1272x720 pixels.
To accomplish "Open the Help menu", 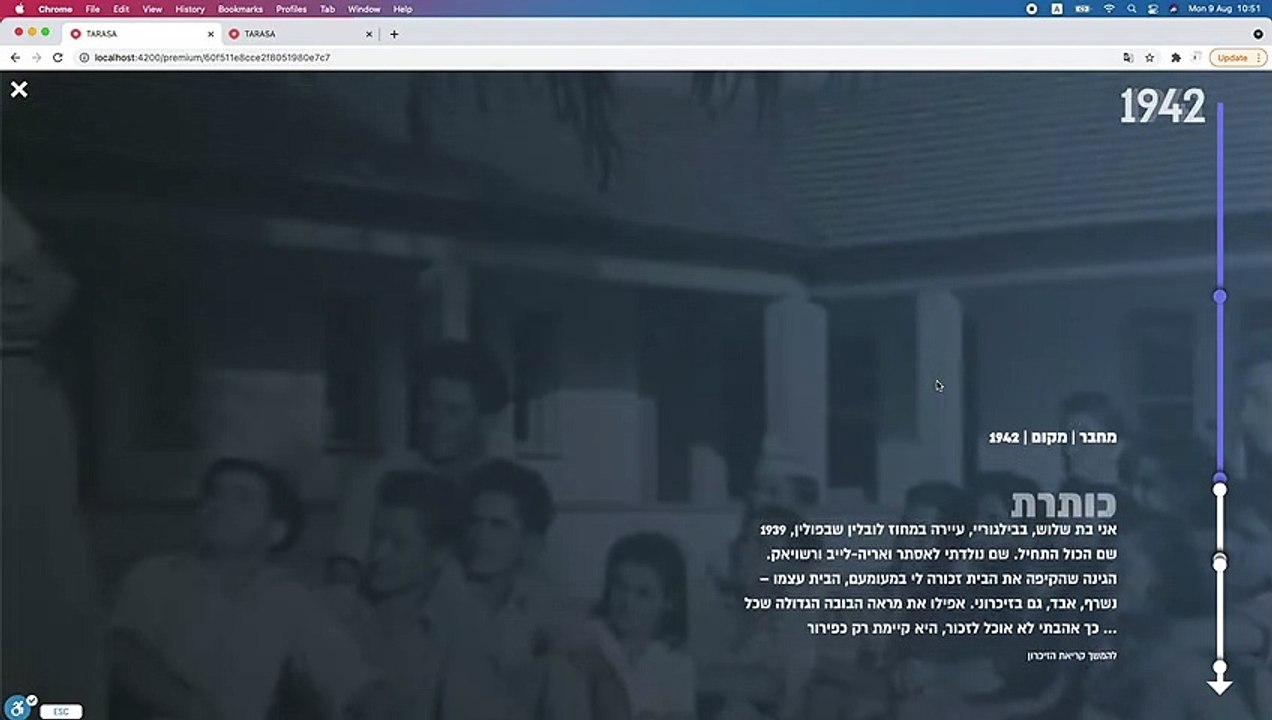I will [x=403, y=9].
